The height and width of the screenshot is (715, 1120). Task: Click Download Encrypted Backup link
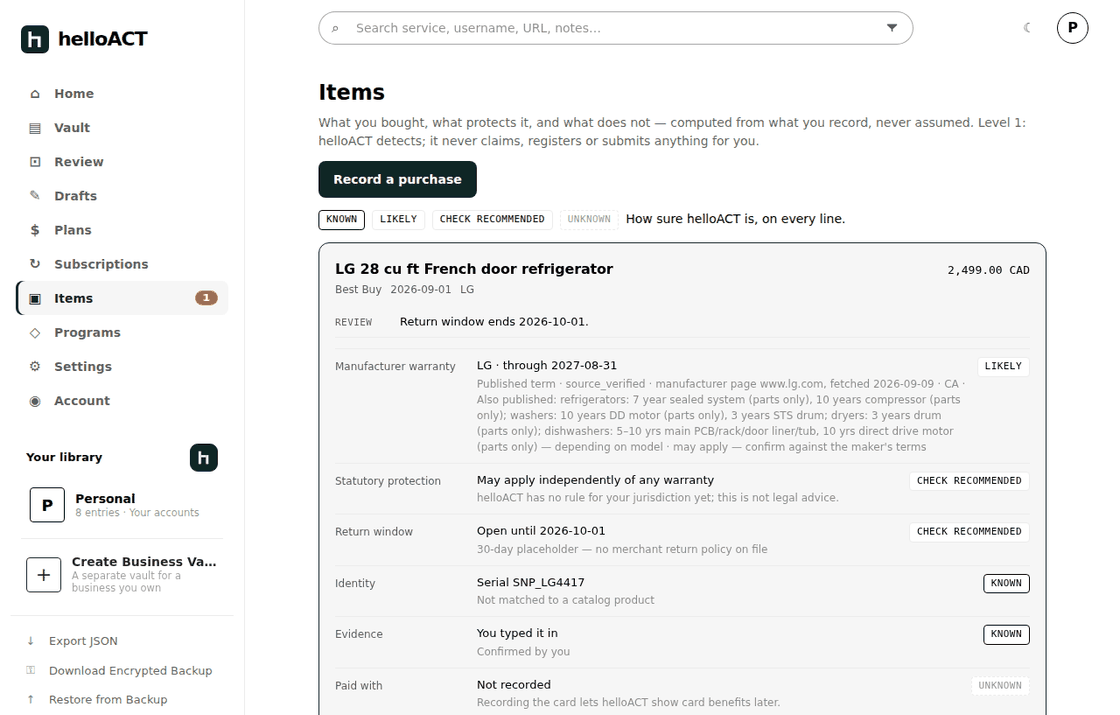click(131, 671)
